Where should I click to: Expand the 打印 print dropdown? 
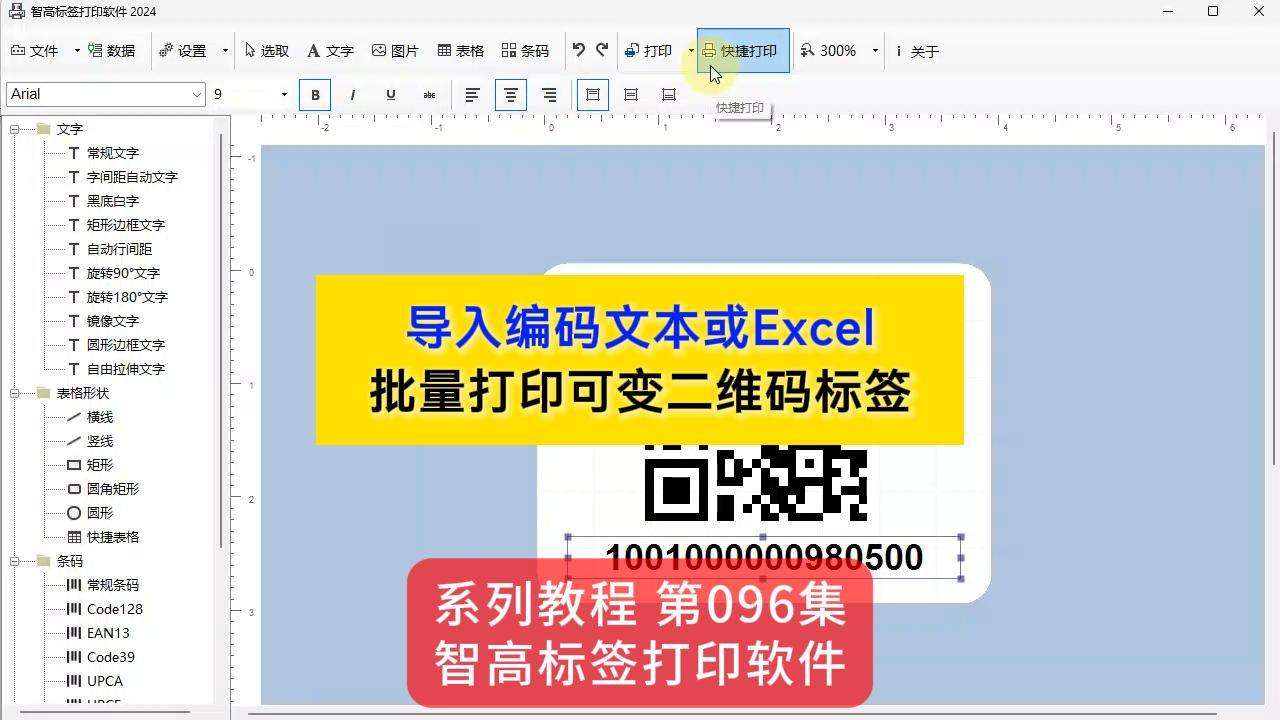690,50
